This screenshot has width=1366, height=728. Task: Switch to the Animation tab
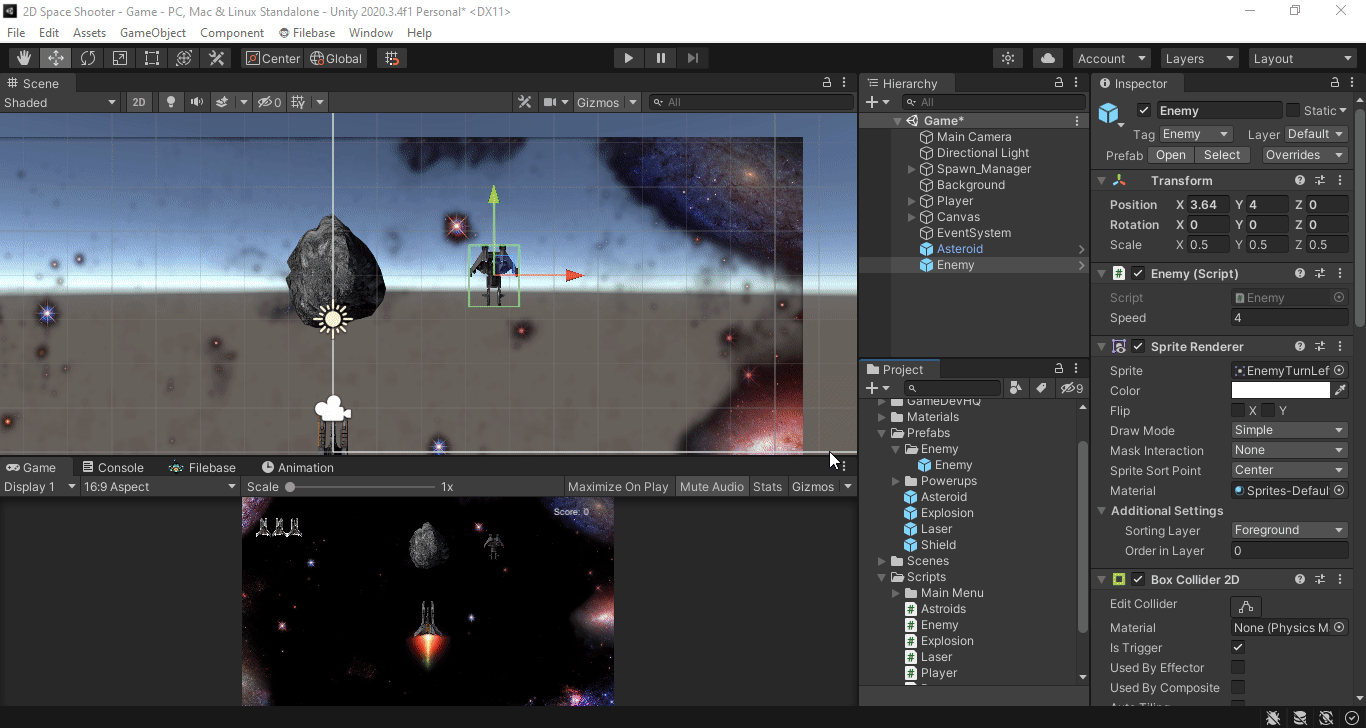[297, 467]
